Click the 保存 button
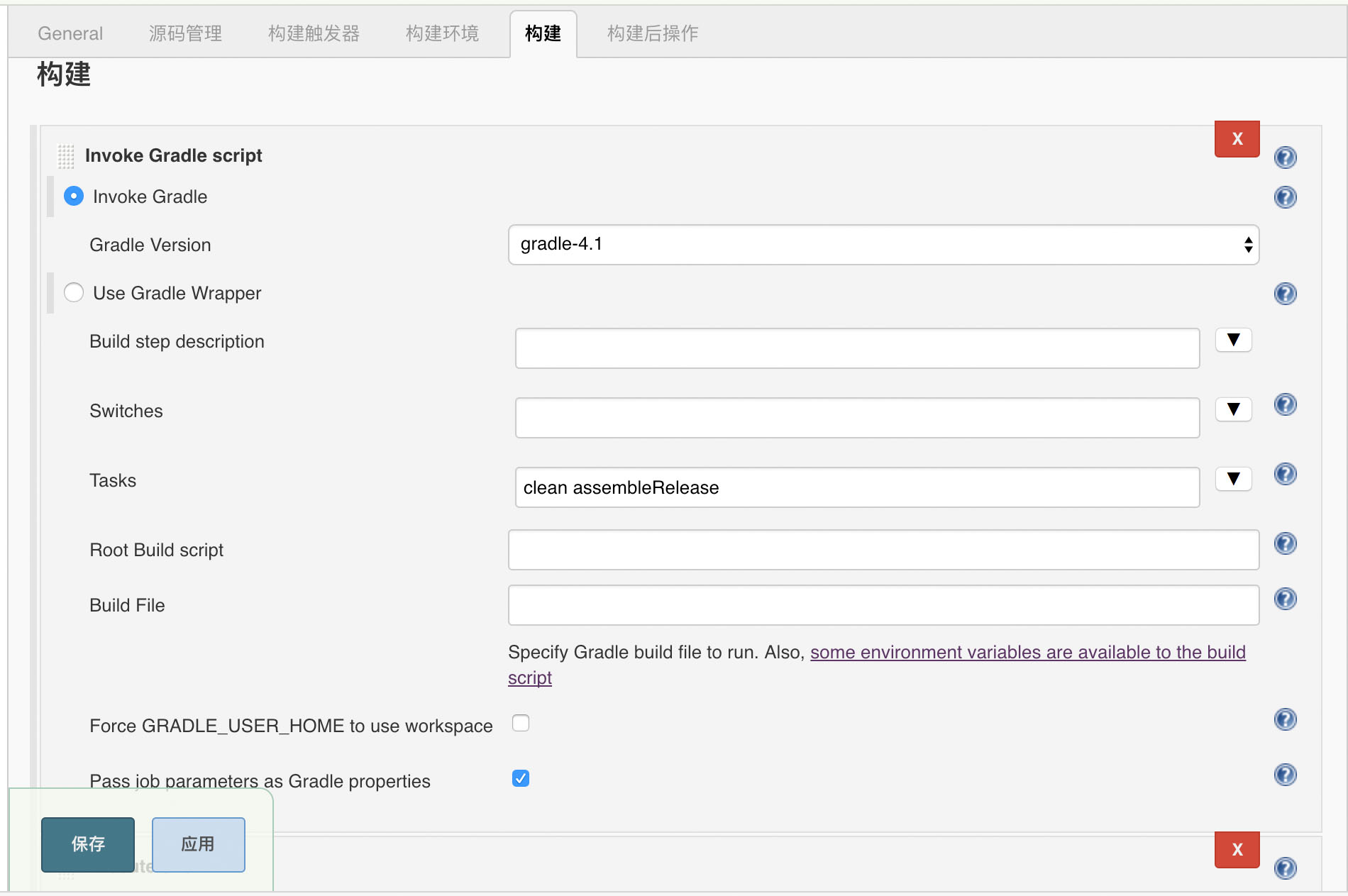The height and width of the screenshot is (896, 1348). coord(88,844)
